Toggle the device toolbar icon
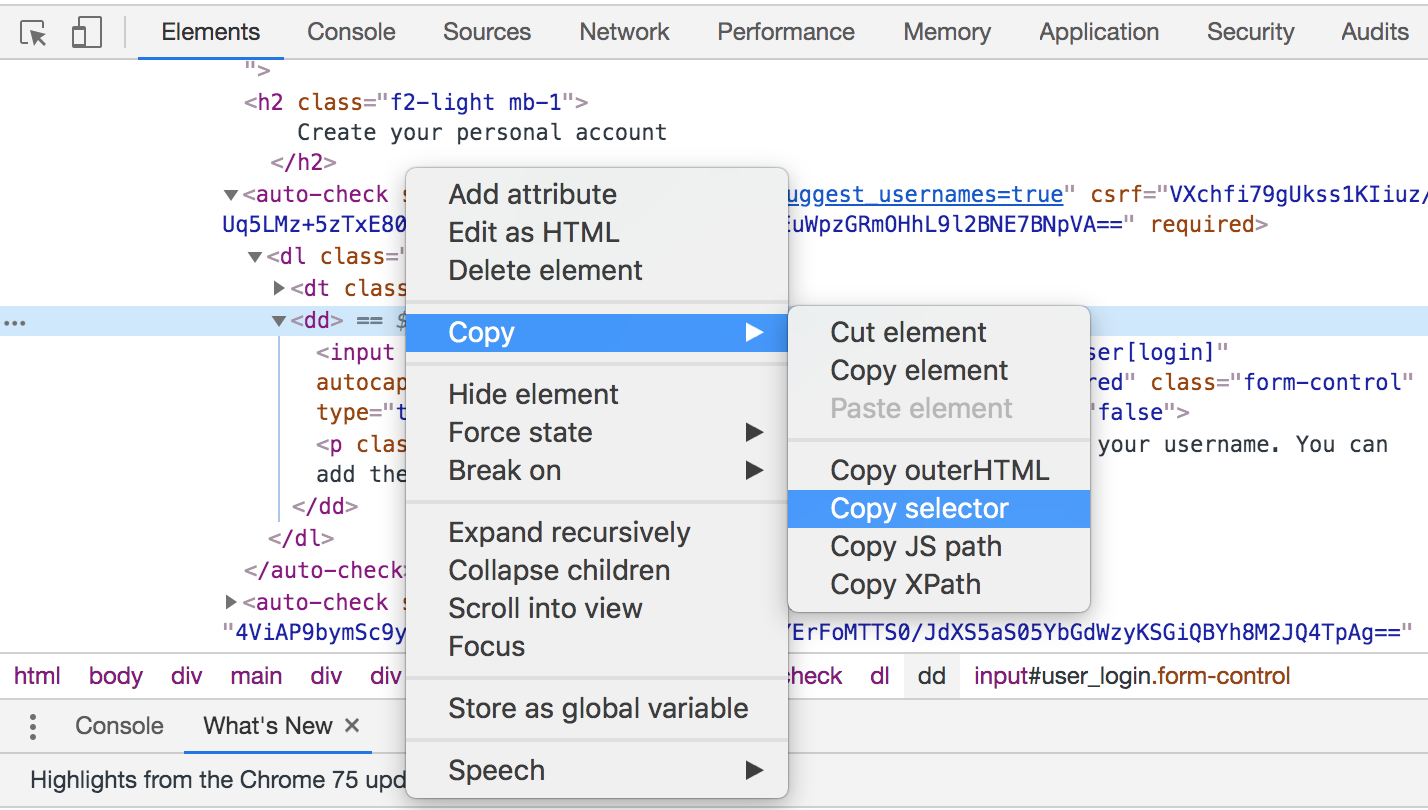 [87, 33]
